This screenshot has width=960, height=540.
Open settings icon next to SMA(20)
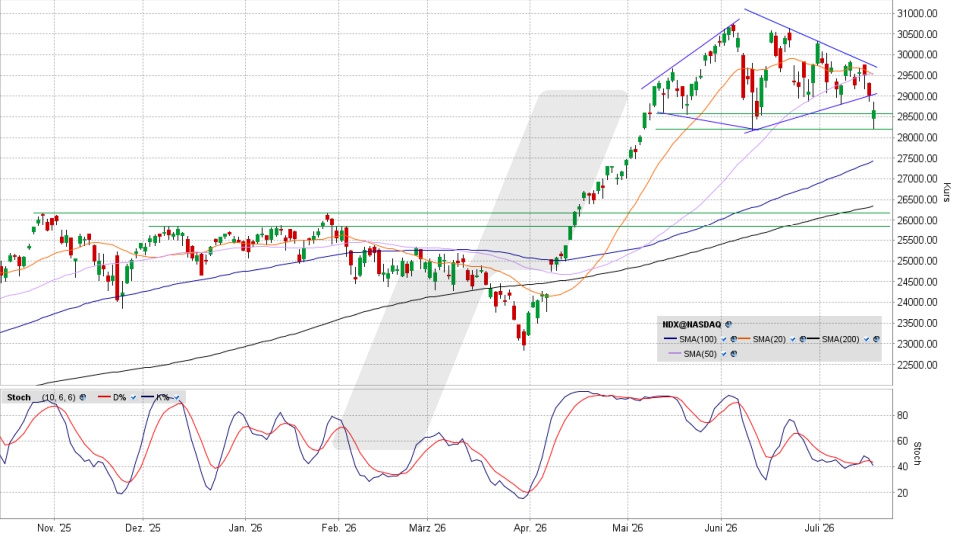click(803, 339)
